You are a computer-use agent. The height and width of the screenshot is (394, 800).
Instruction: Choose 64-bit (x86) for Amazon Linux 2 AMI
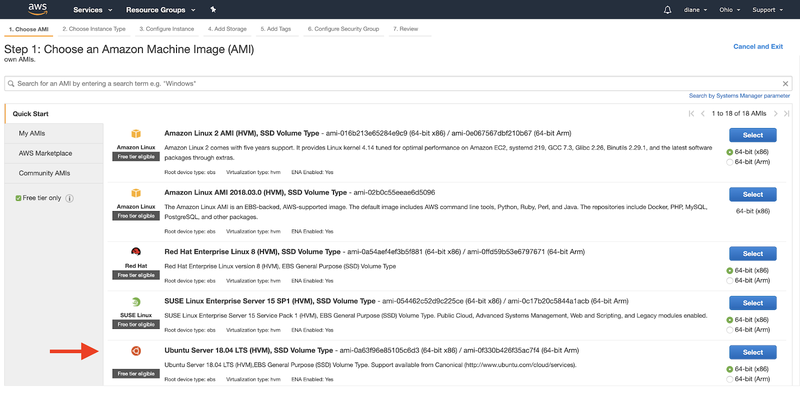(730, 152)
